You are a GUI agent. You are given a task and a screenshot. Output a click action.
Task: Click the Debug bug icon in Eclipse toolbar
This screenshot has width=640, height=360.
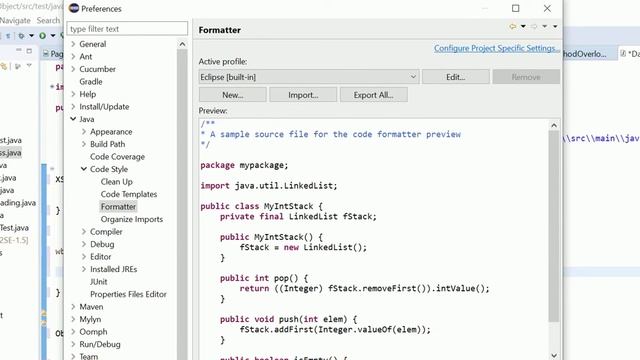pos(22,36)
